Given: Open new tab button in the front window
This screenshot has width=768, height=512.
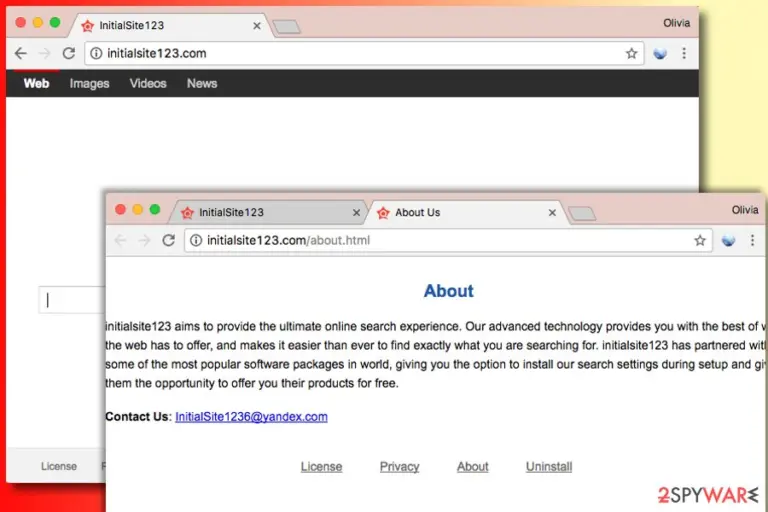Looking at the screenshot, I should tap(582, 214).
